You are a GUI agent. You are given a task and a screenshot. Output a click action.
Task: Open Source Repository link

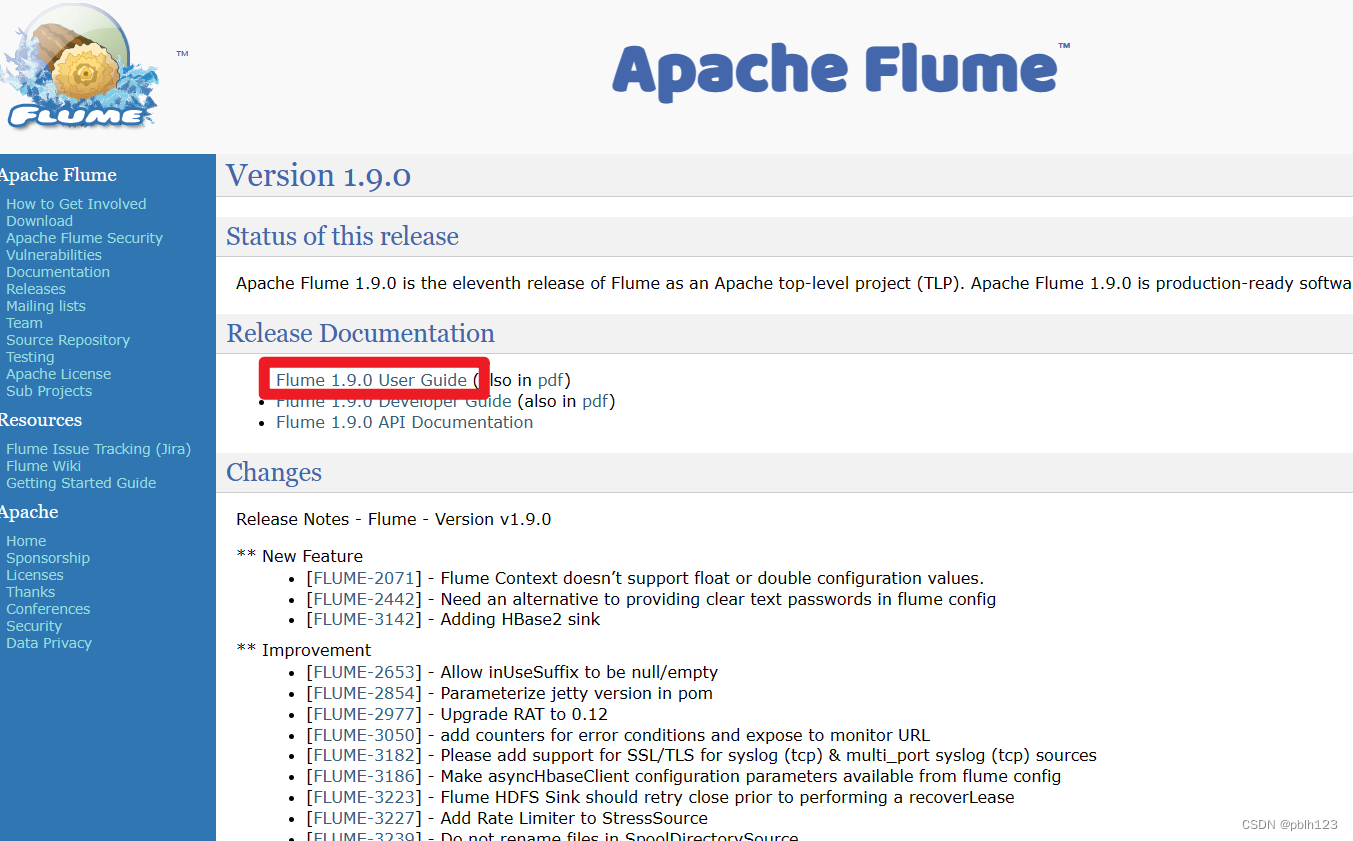tap(68, 340)
